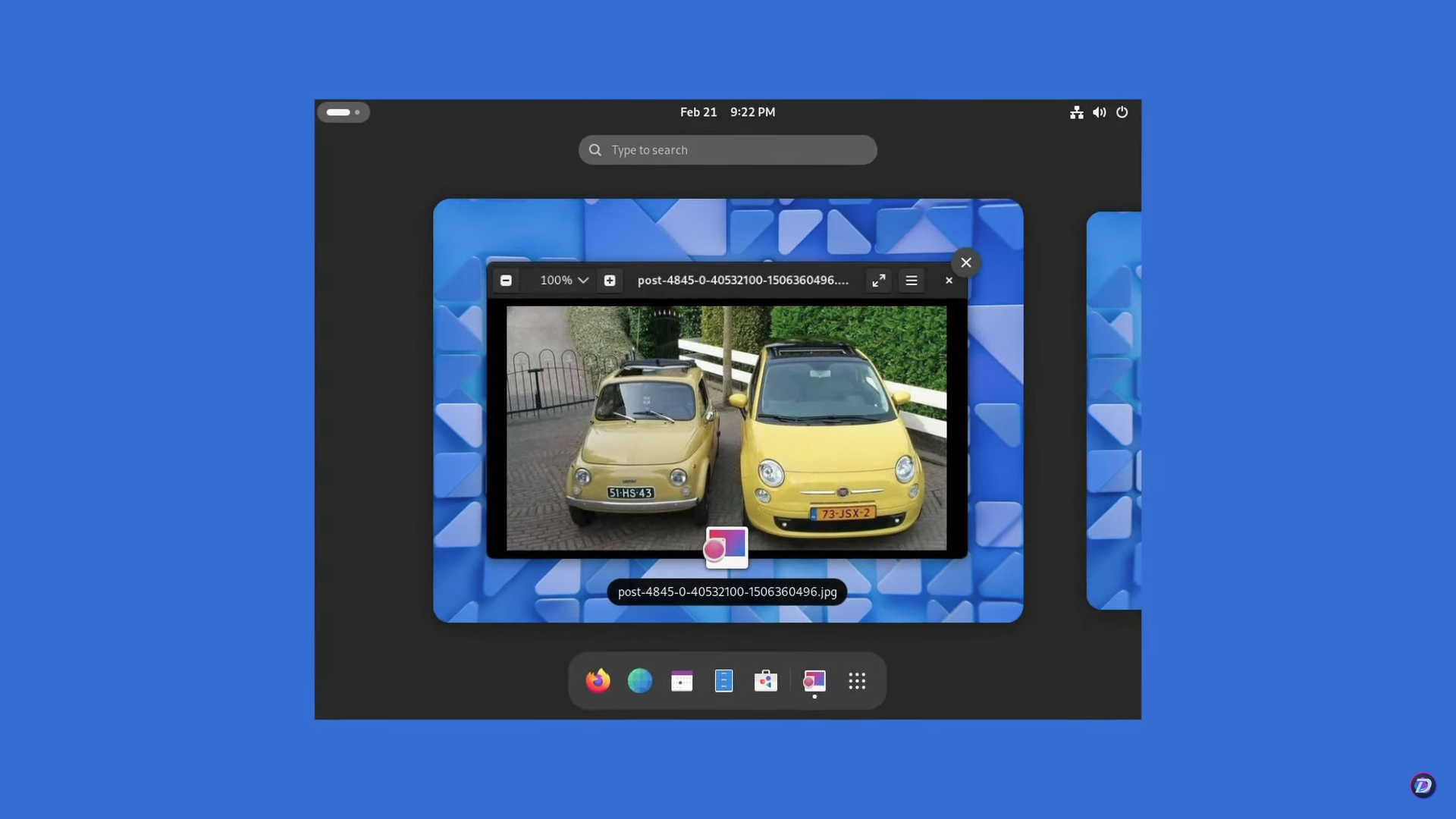The height and width of the screenshot is (819, 1456).
Task: Toggle fullscreen mode for the image
Action: pos(878,280)
